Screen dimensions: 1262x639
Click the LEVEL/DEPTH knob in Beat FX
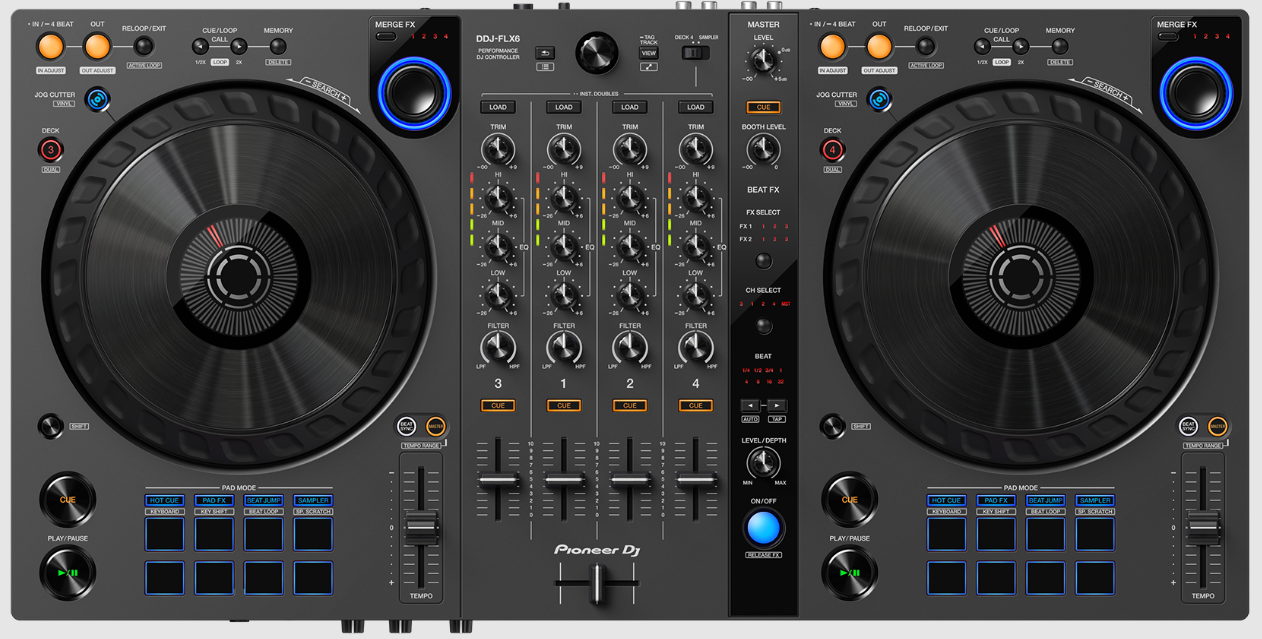click(x=763, y=463)
